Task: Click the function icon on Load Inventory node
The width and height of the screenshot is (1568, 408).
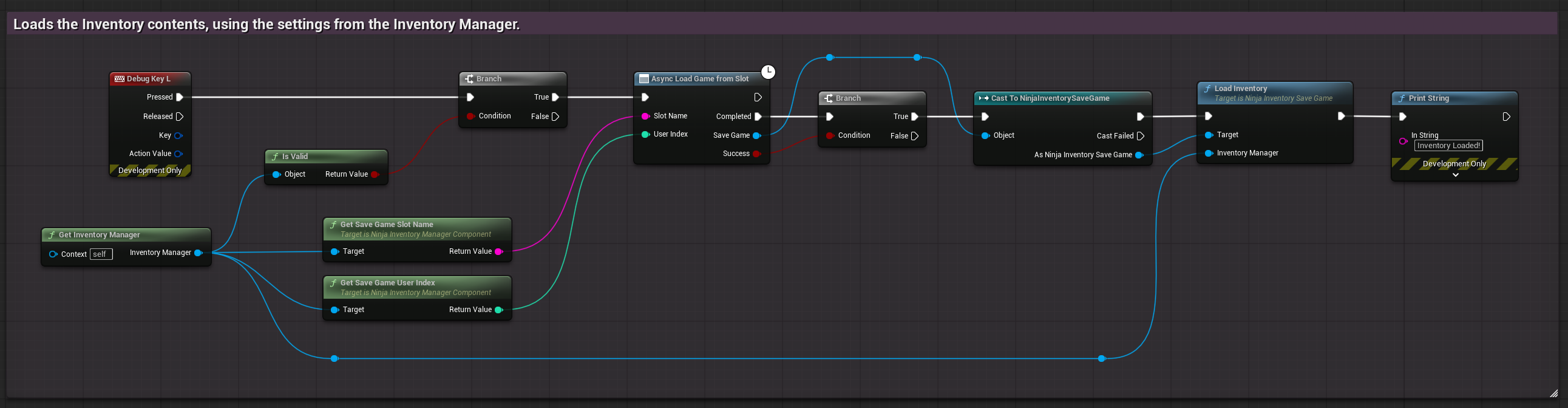Action: (x=1207, y=89)
